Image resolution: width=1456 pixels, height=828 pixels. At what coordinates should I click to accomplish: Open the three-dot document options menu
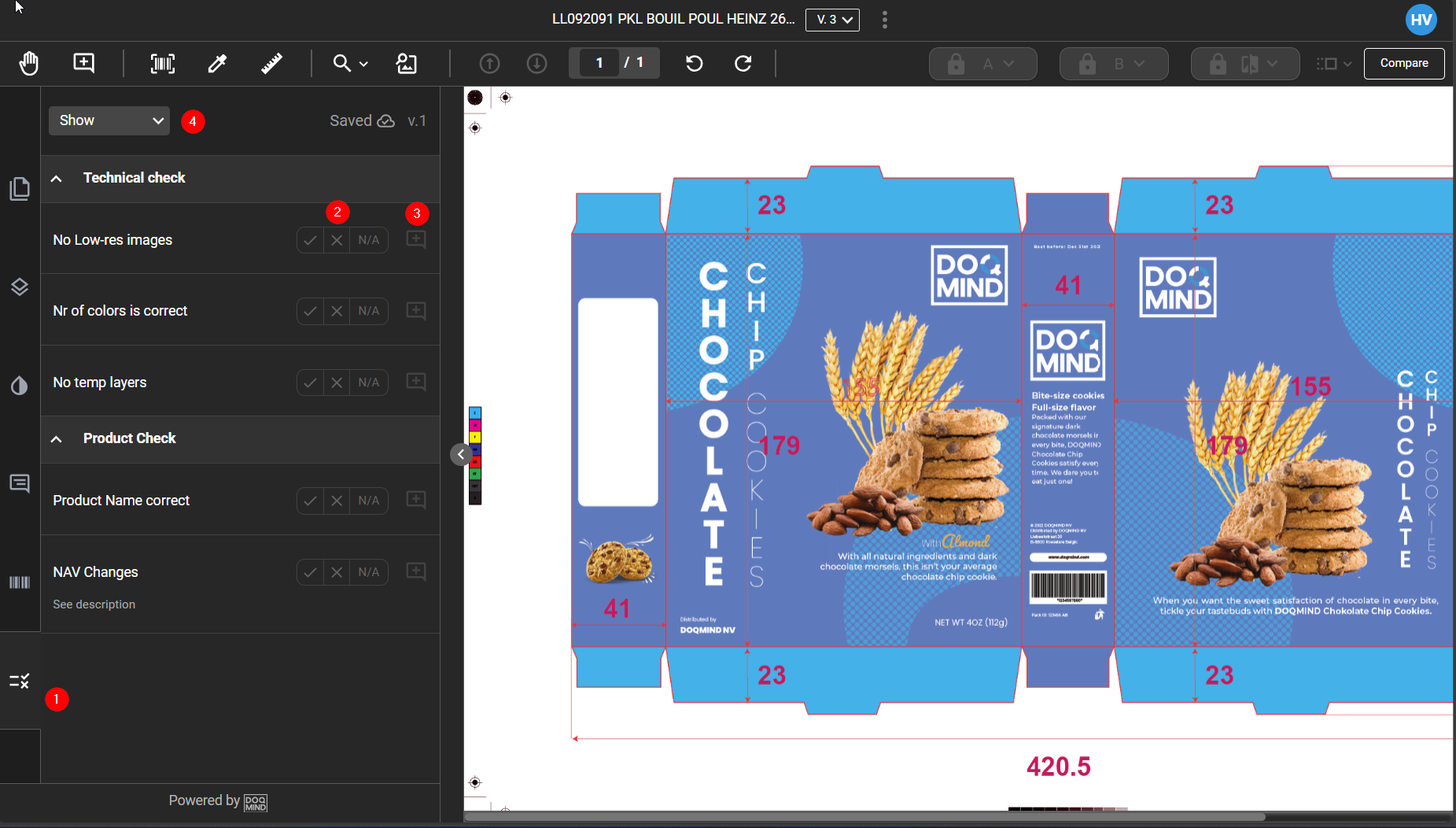[885, 20]
